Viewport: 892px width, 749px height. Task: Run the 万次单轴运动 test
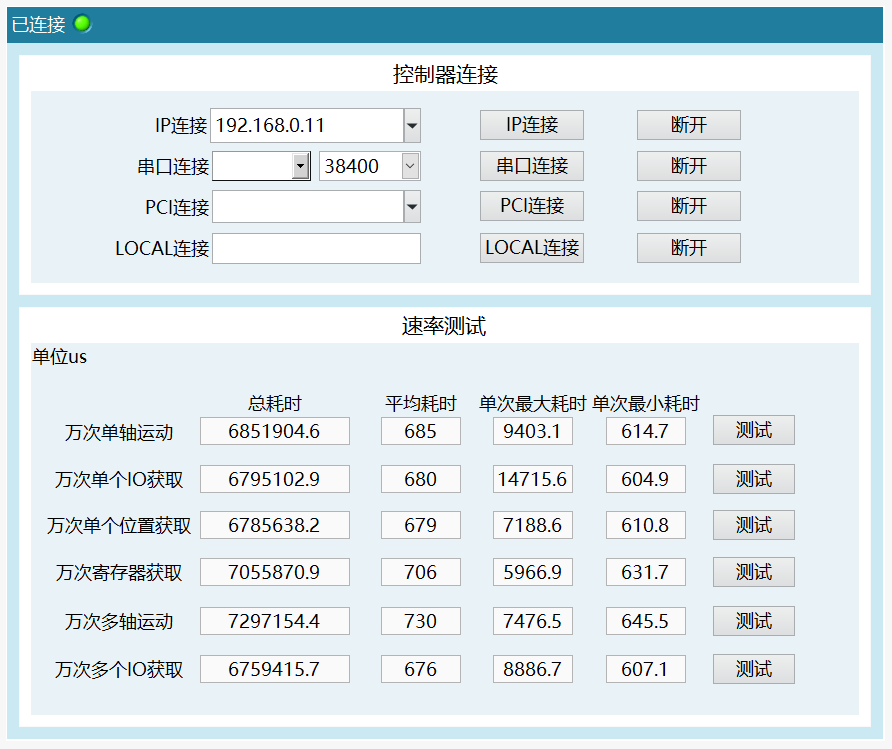(753, 431)
